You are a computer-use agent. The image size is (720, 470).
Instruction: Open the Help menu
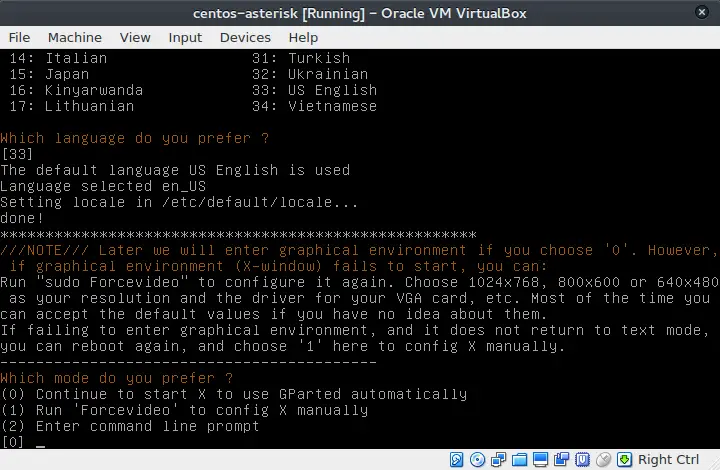[x=303, y=37]
